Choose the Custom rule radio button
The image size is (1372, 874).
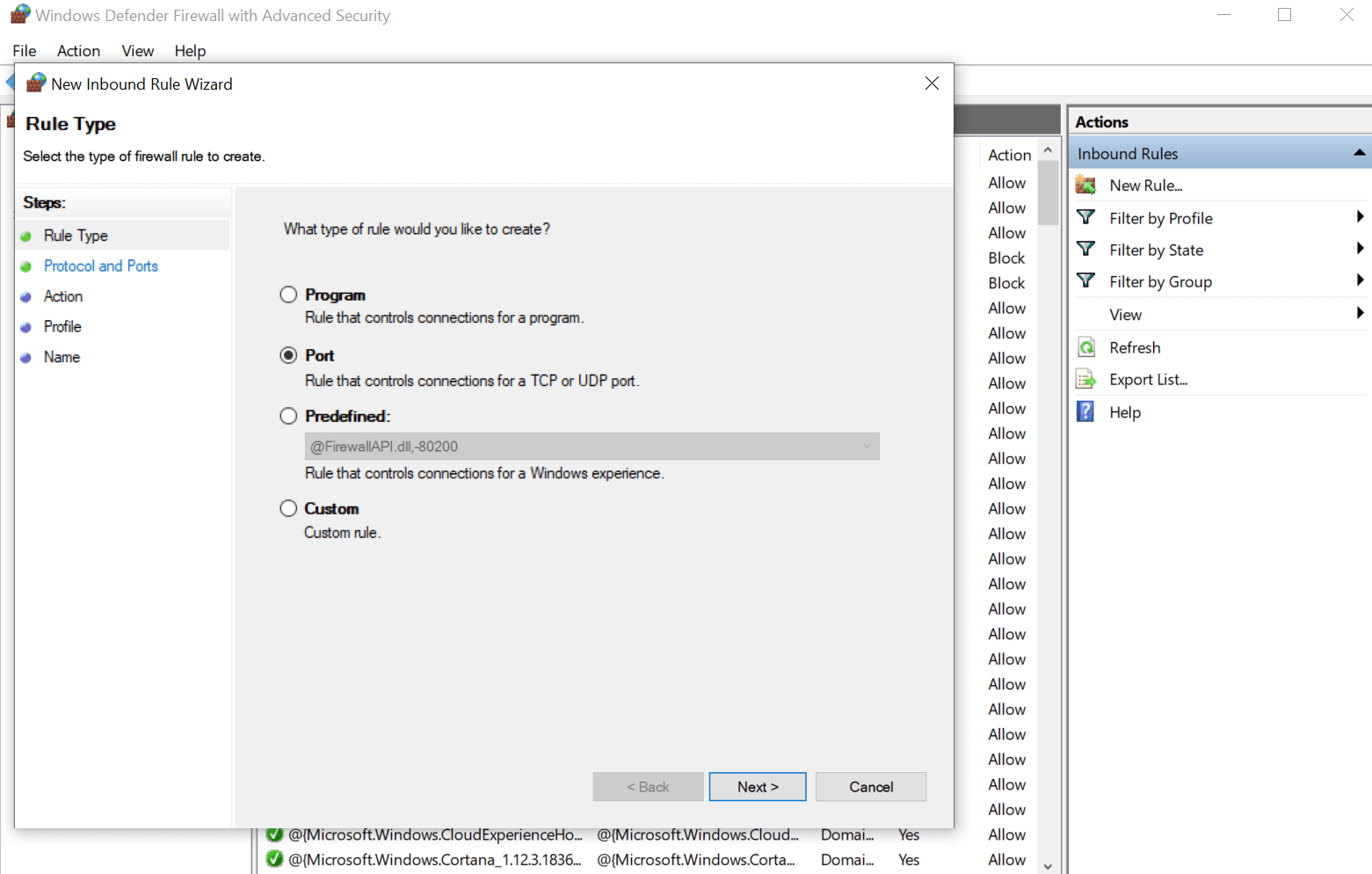coord(288,508)
